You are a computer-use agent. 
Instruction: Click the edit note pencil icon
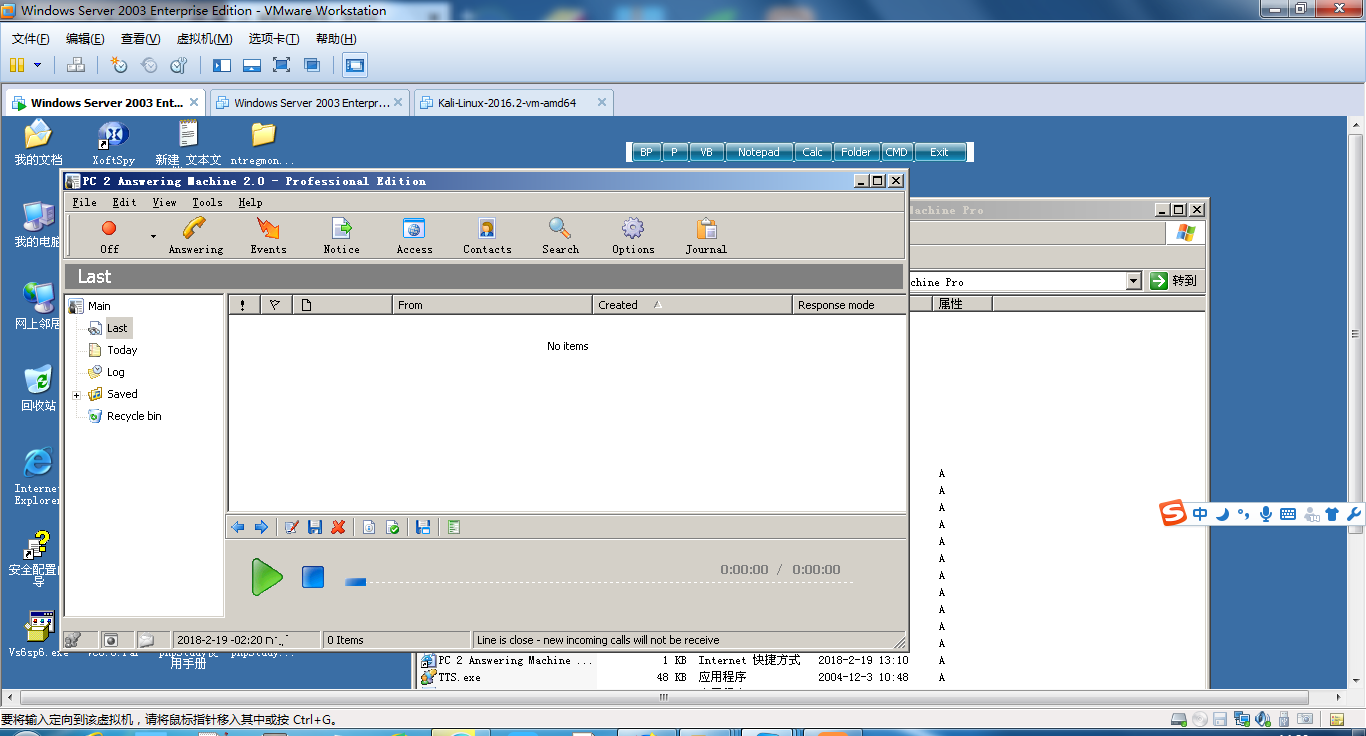point(292,527)
